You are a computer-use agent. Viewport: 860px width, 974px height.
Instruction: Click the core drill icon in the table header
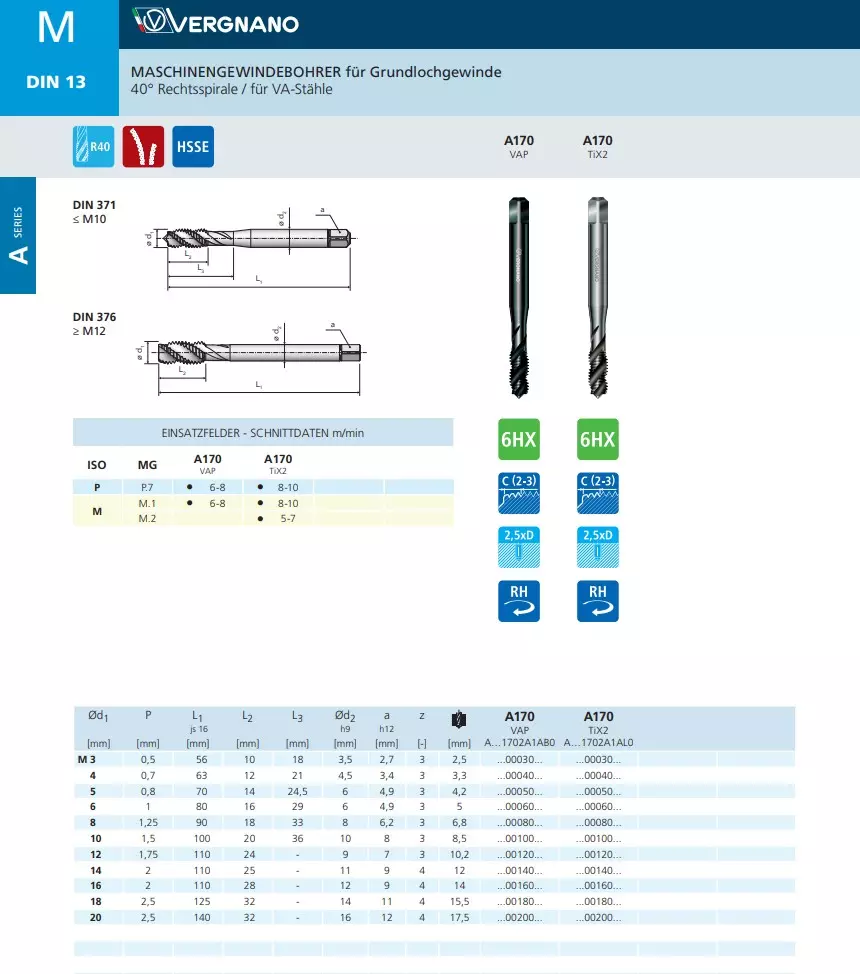[459, 719]
